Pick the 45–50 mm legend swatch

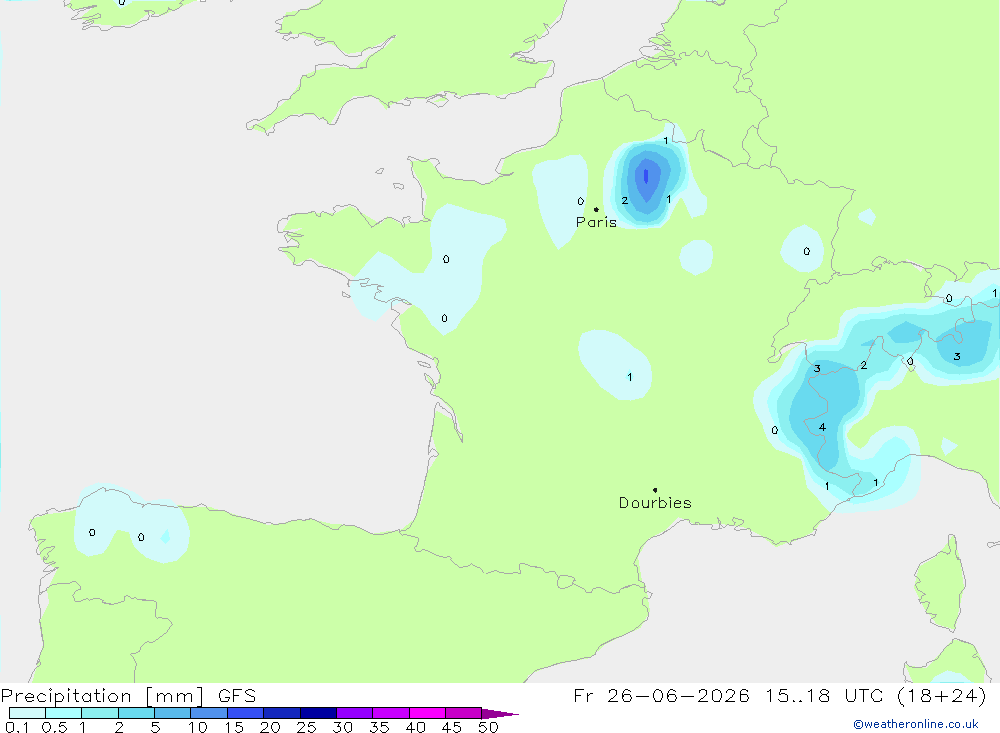click(x=464, y=713)
